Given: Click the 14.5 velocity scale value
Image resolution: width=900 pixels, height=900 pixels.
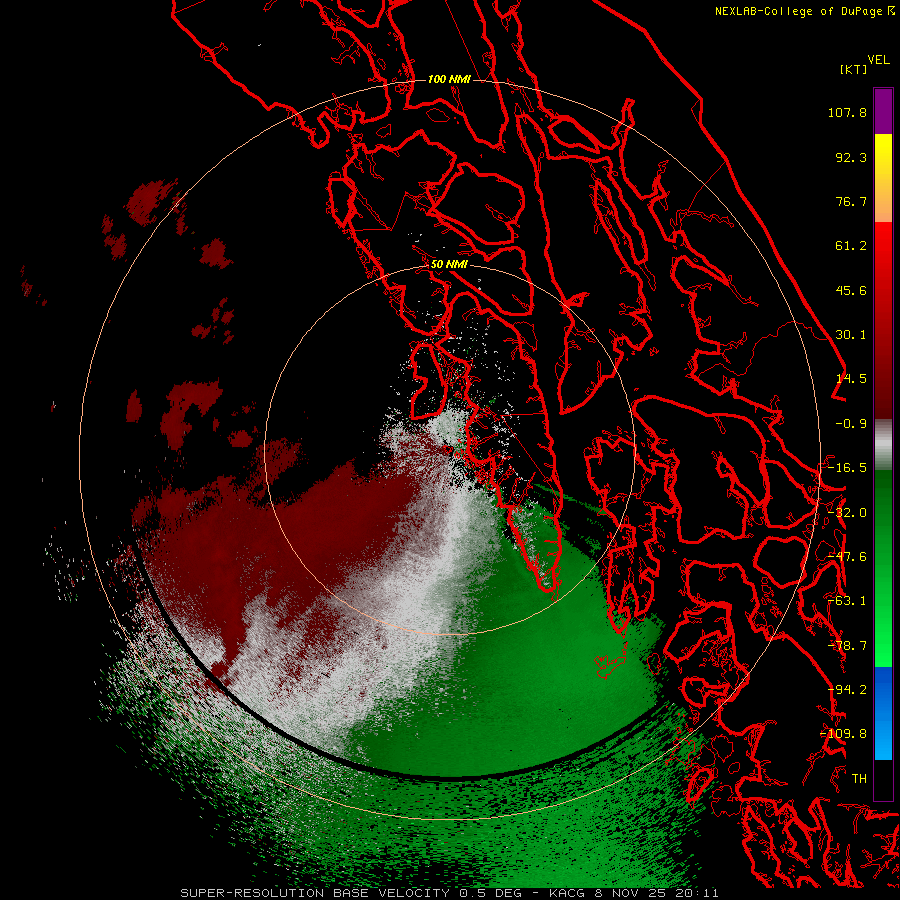Looking at the screenshot, I should click(851, 379).
